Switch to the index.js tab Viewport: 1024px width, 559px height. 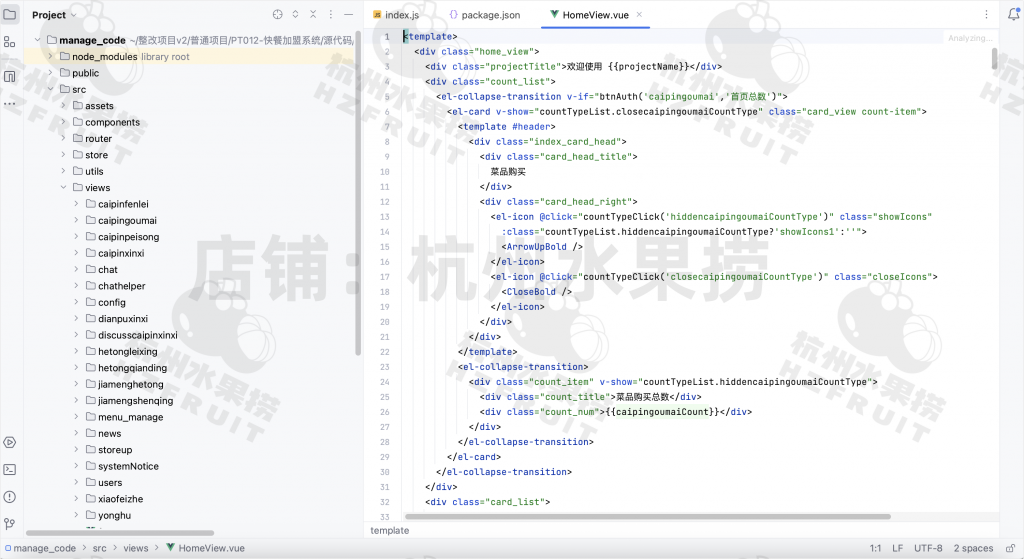tap(398, 15)
